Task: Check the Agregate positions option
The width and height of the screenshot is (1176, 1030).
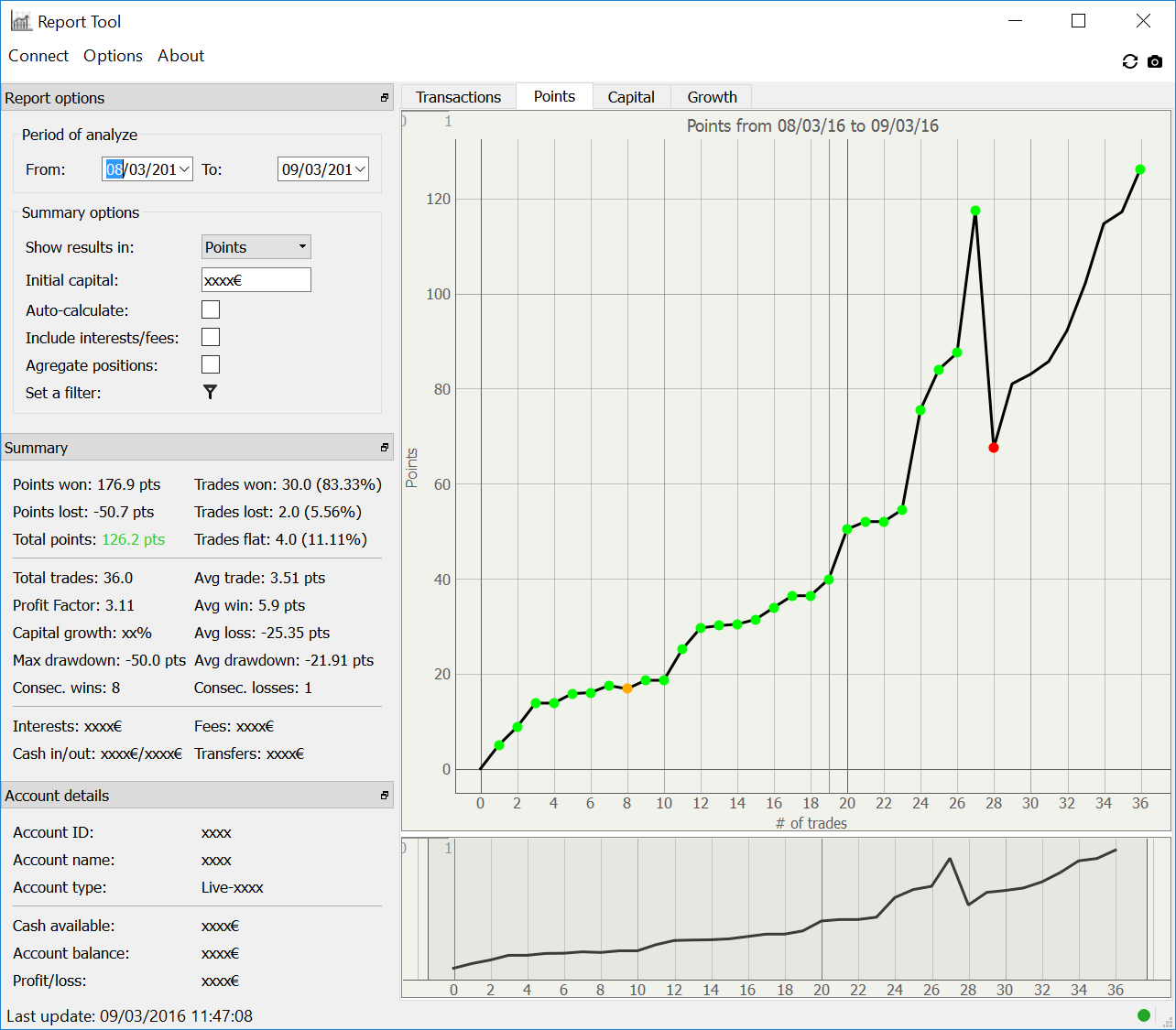Action: point(211,364)
